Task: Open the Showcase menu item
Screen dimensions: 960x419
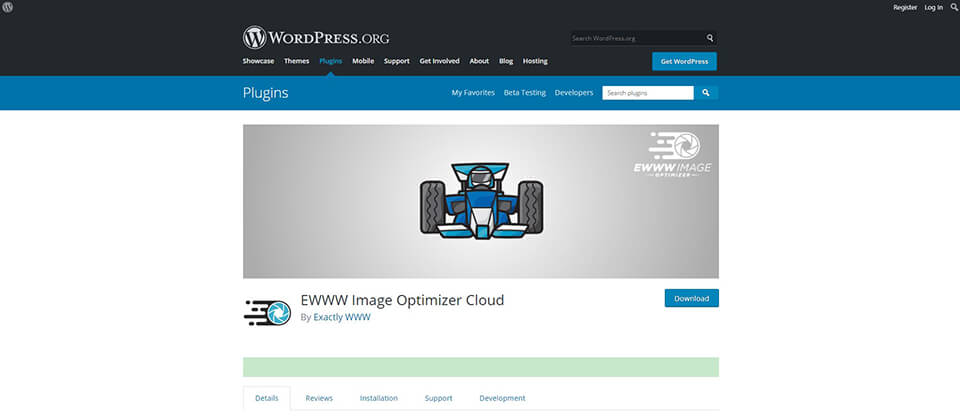Action: (258, 61)
